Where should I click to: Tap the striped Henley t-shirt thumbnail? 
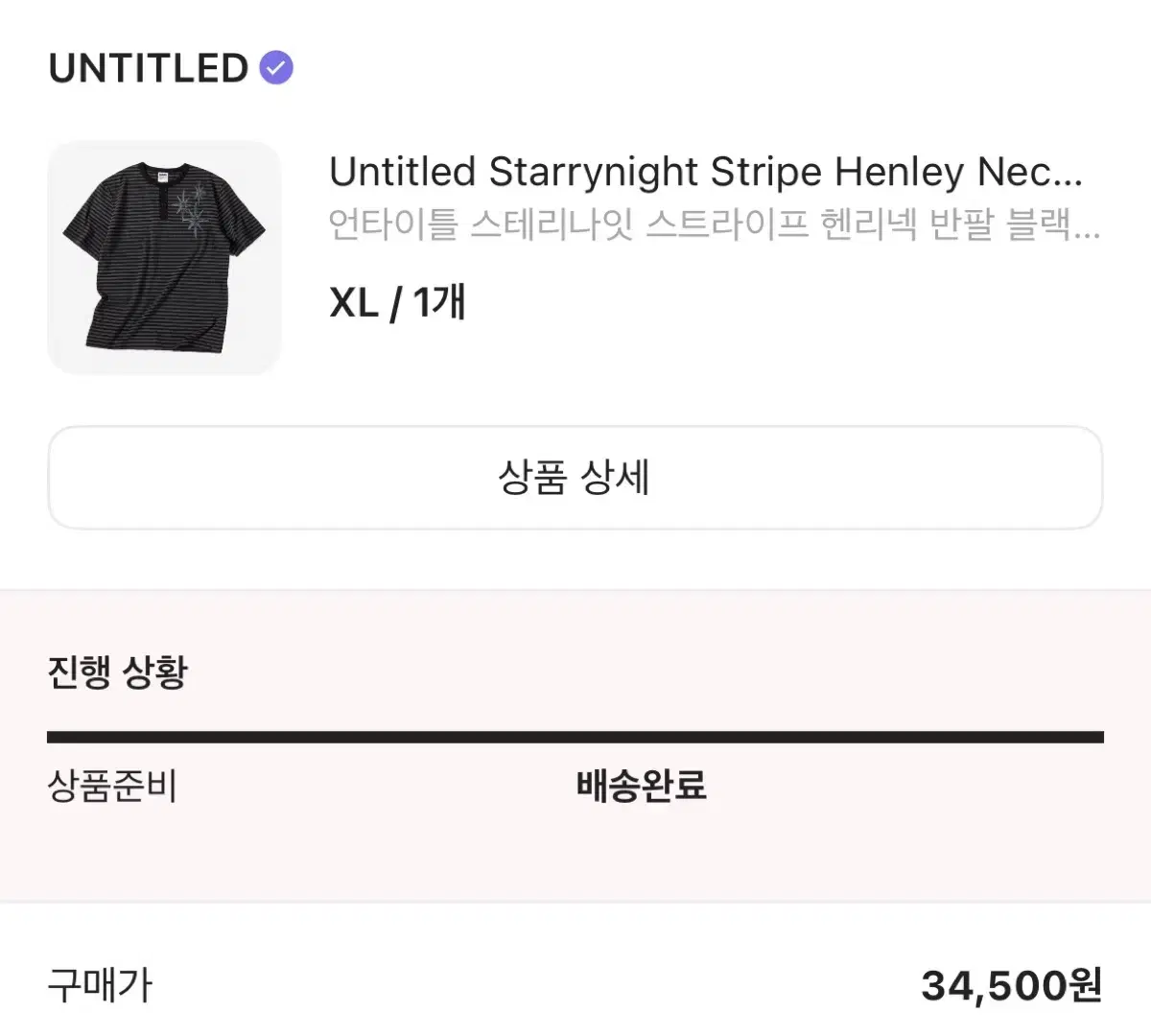click(163, 256)
